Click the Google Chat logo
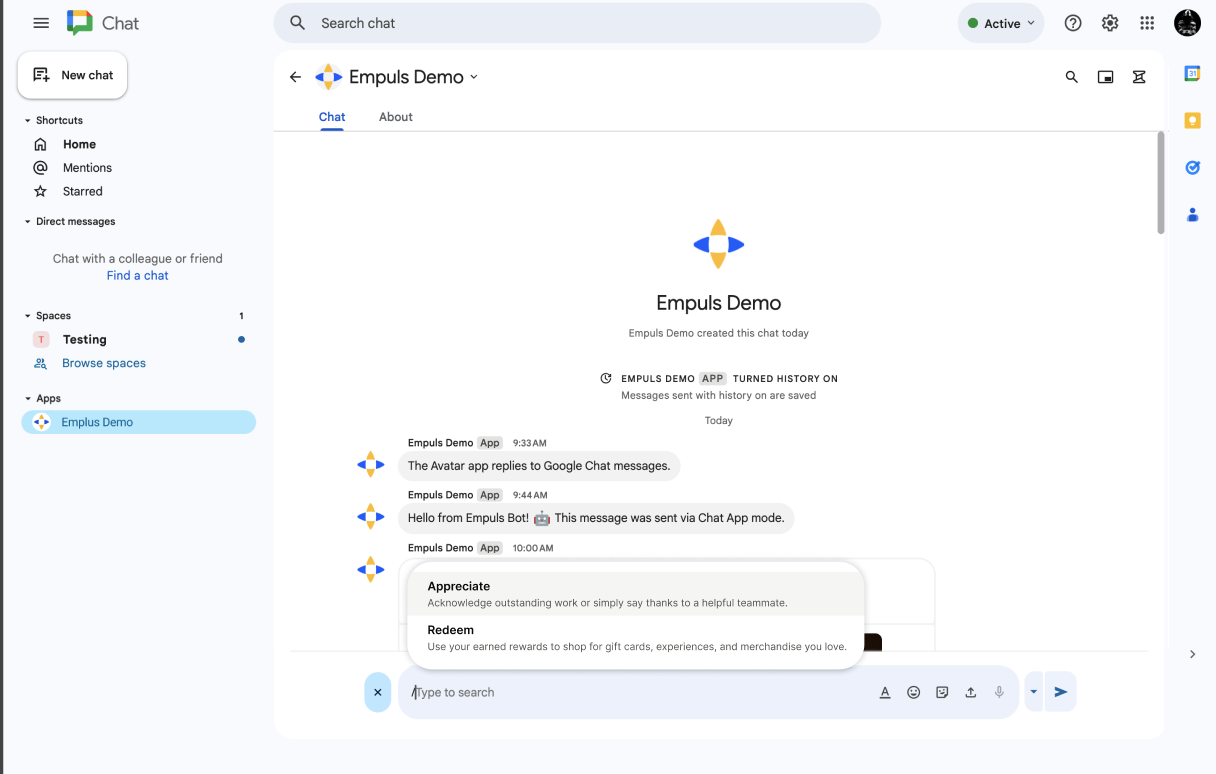This screenshot has width=1216, height=774. [80, 23]
